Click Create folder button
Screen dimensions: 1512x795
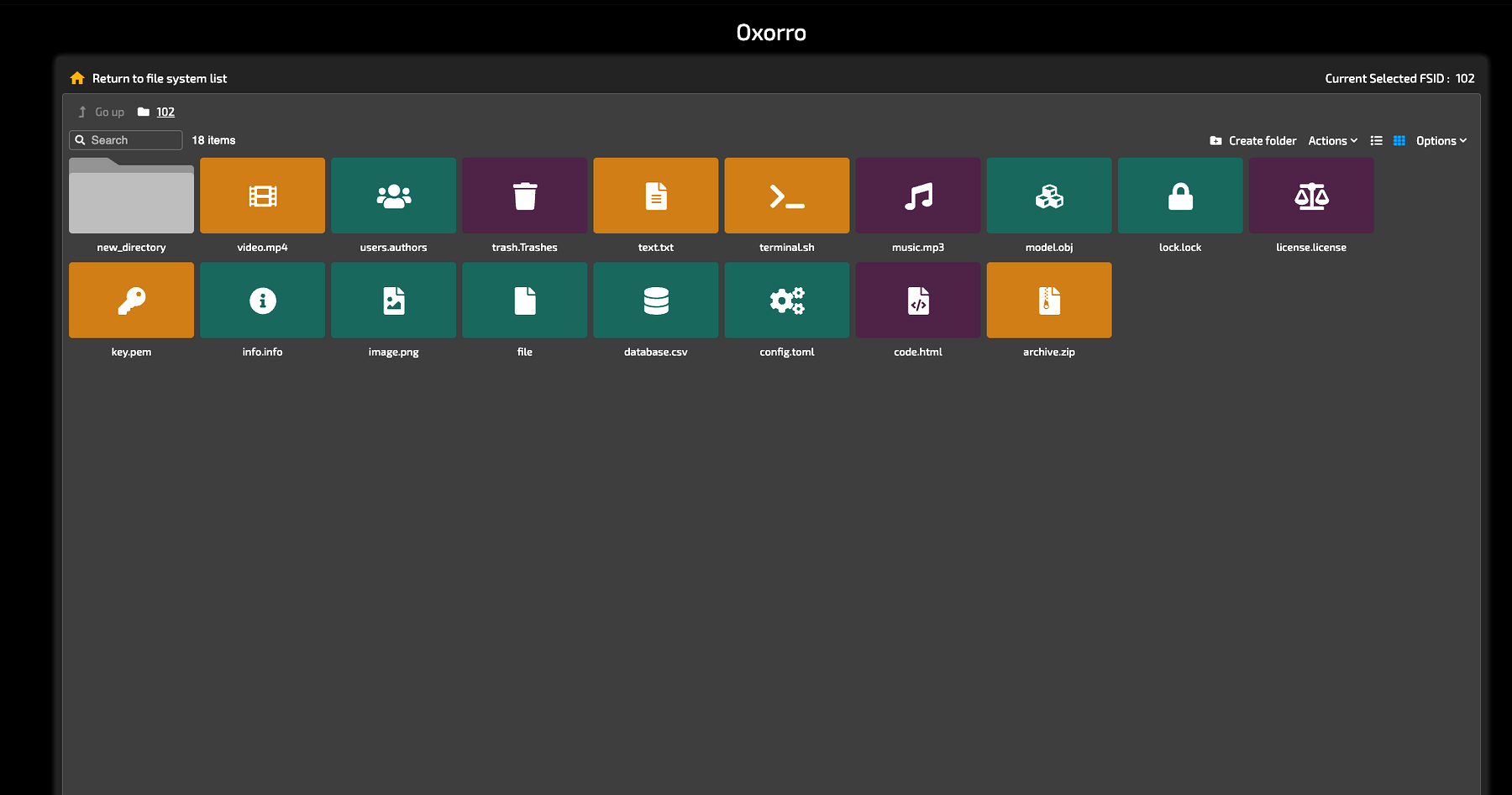pyautogui.click(x=1252, y=141)
